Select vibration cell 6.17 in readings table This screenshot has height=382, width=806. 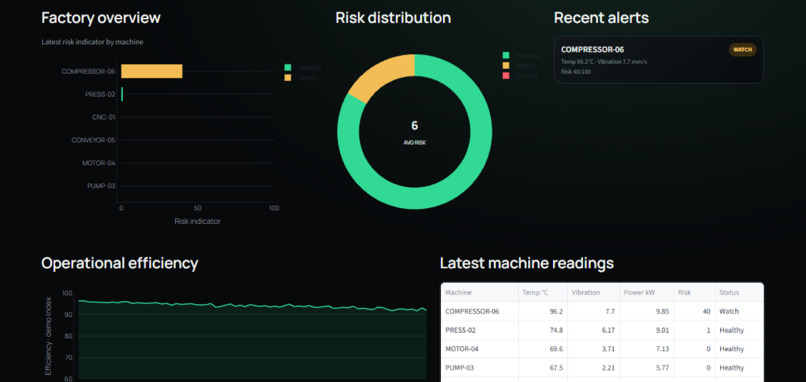pos(594,330)
